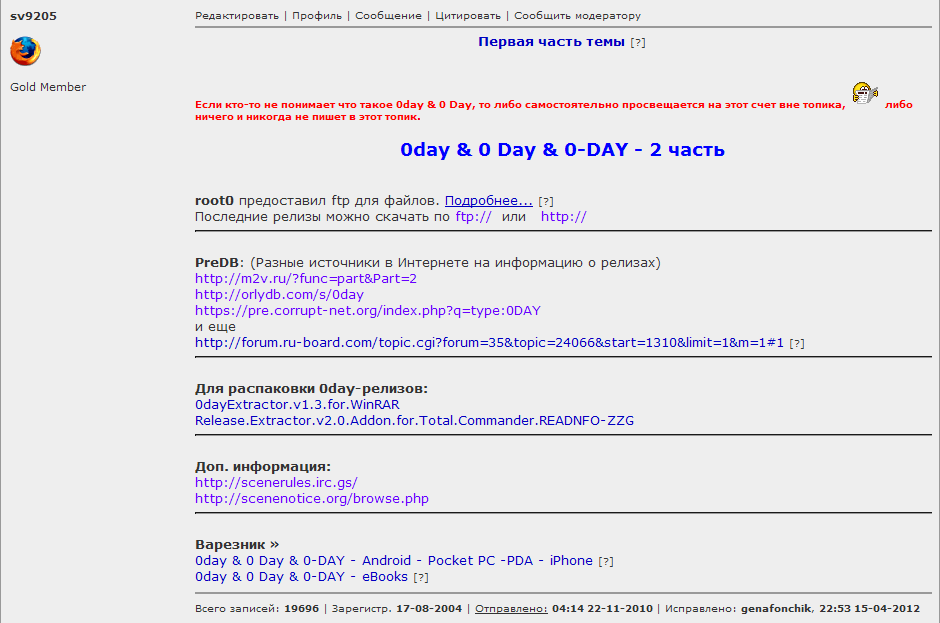Click the reading smiley emoticon
The width and height of the screenshot is (940, 623).
click(x=865, y=94)
